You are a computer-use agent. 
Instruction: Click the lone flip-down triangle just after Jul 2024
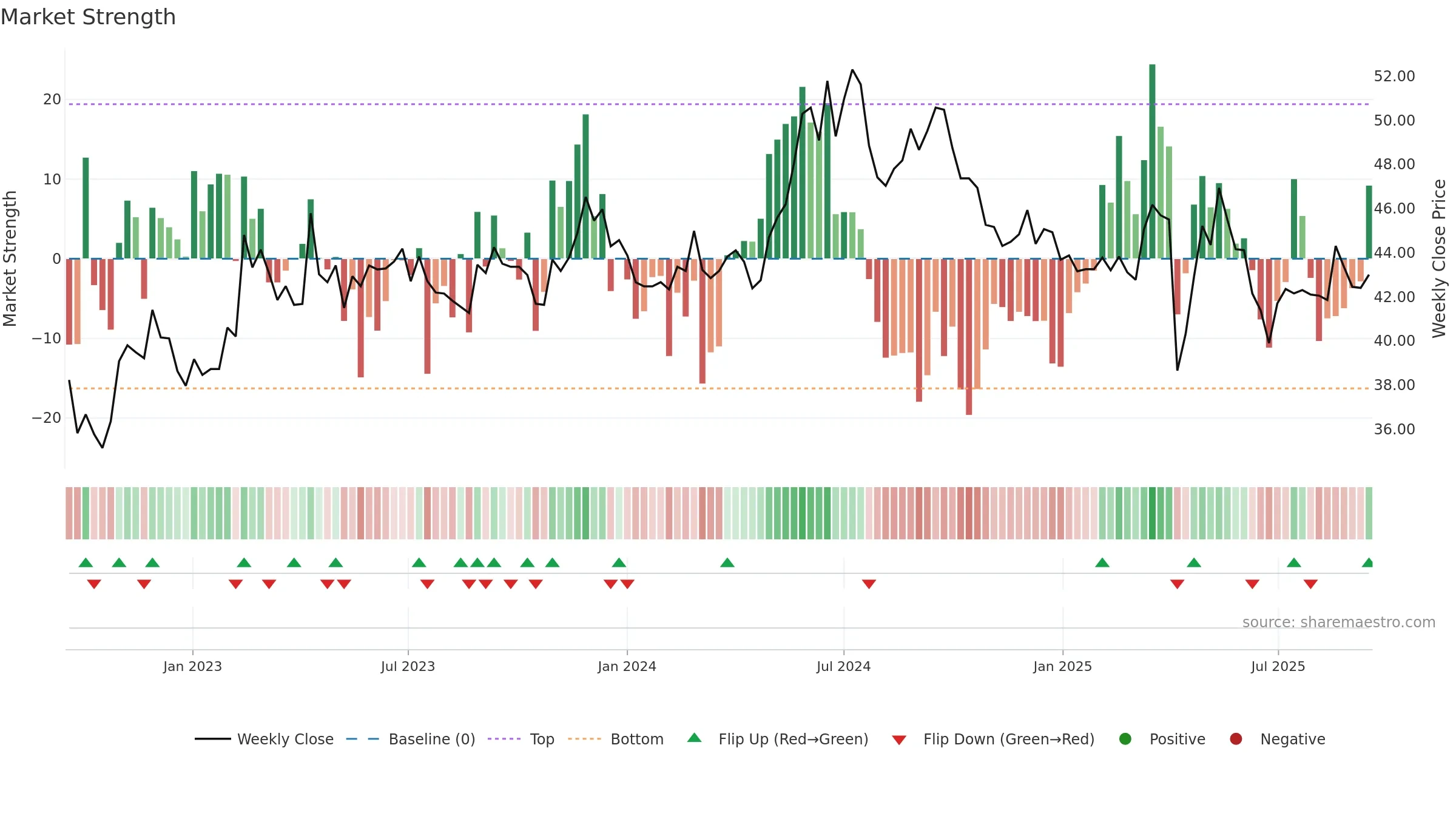tap(869, 584)
